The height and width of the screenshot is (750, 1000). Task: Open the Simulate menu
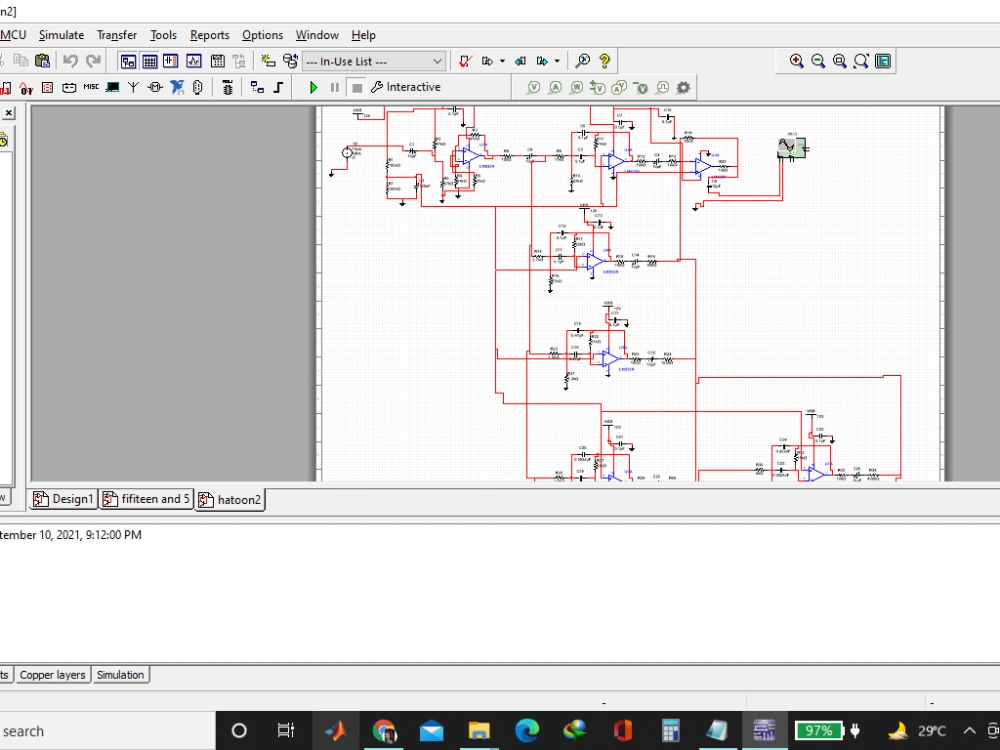[61, 35]
